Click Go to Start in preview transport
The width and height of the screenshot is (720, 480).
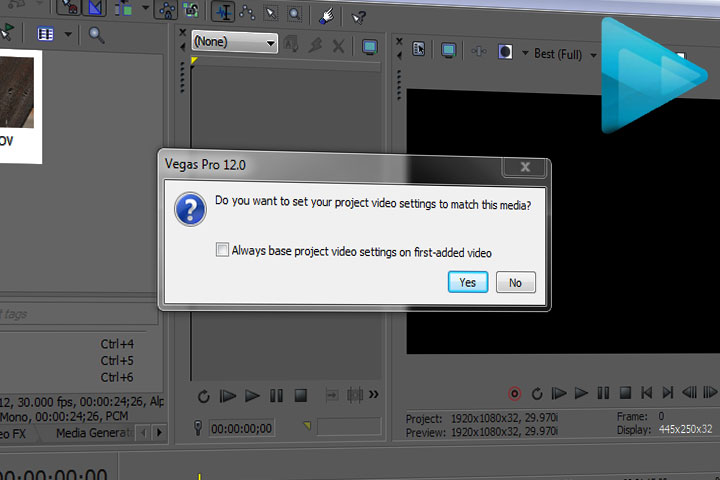pyautogui.click(x=647, y=393)
